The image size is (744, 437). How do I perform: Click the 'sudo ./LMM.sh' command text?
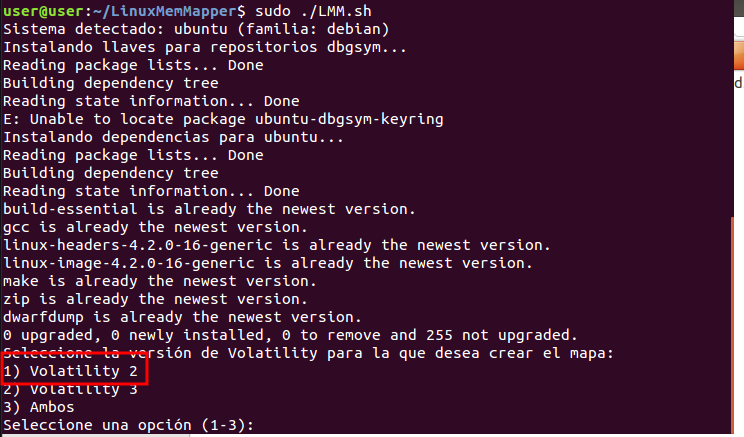tap(313, 10)
